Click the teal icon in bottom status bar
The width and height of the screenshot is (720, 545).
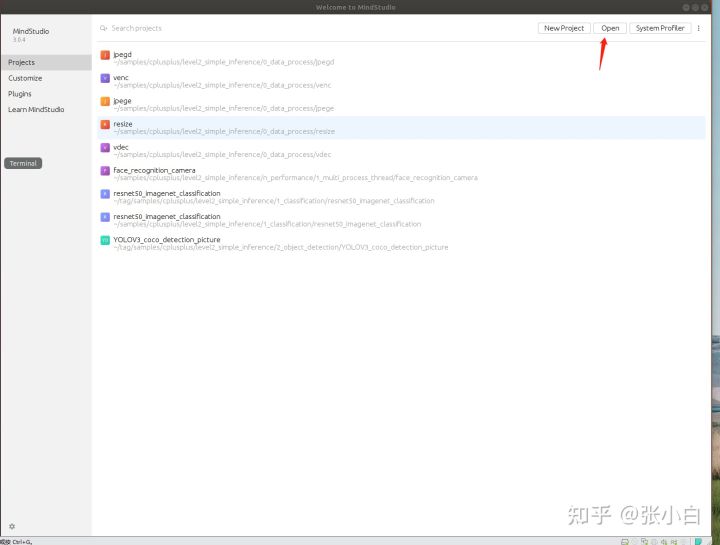pyautogui.click(x=698, y=541)
